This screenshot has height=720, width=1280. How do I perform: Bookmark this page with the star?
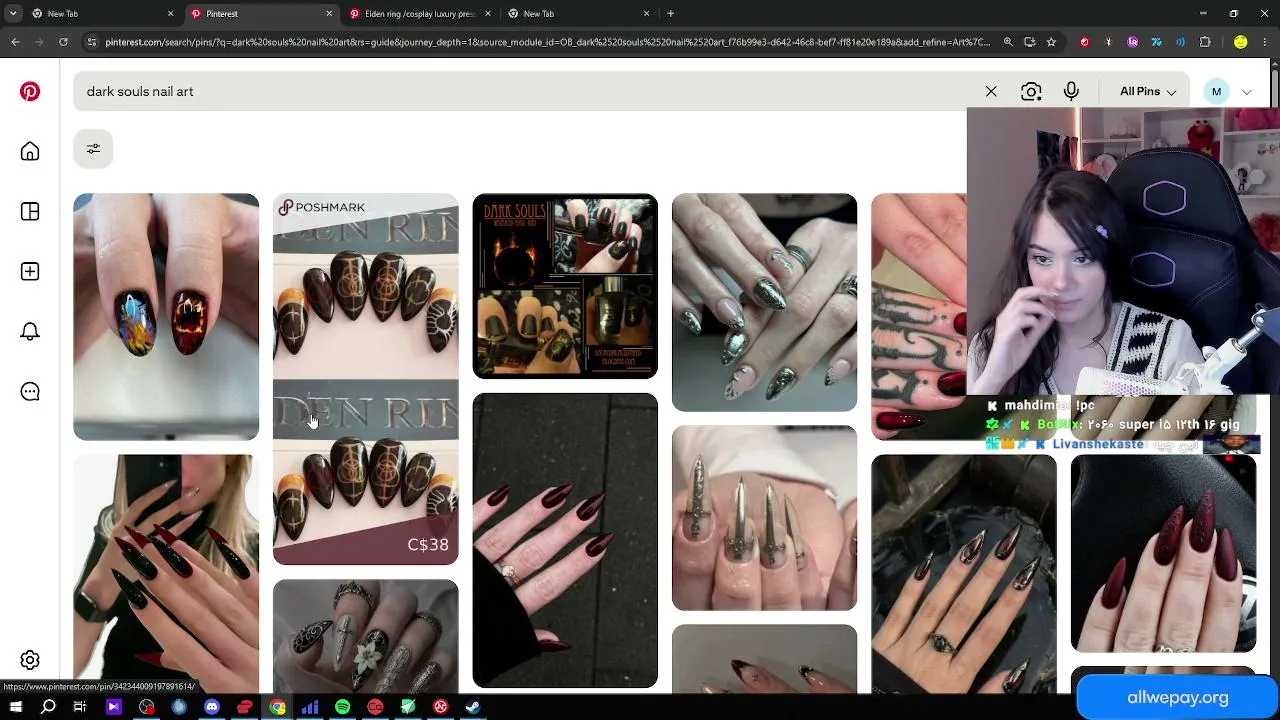(x=1051, y=42)
